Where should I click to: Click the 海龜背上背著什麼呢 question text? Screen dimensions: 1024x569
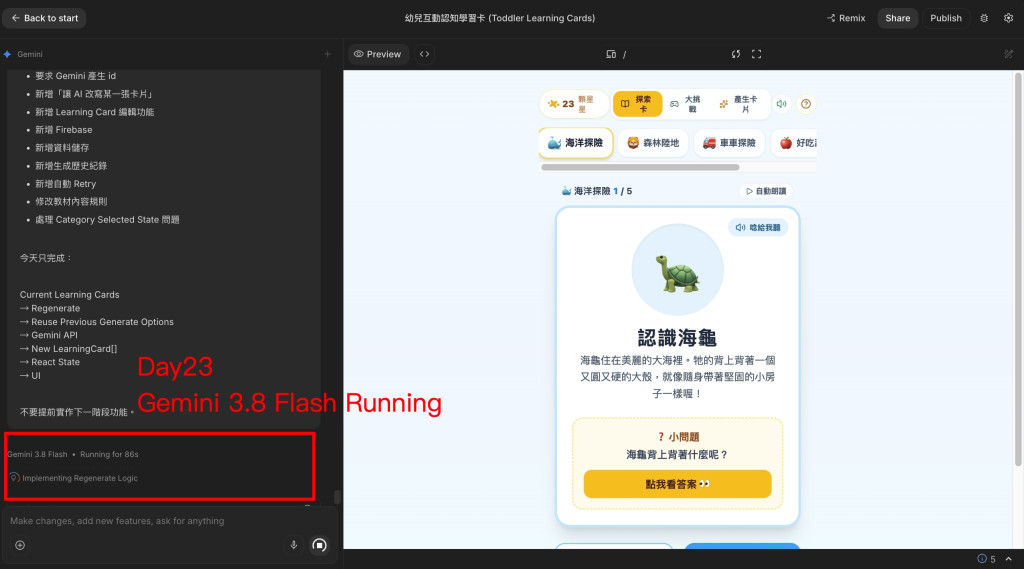(x=677, y=455)
